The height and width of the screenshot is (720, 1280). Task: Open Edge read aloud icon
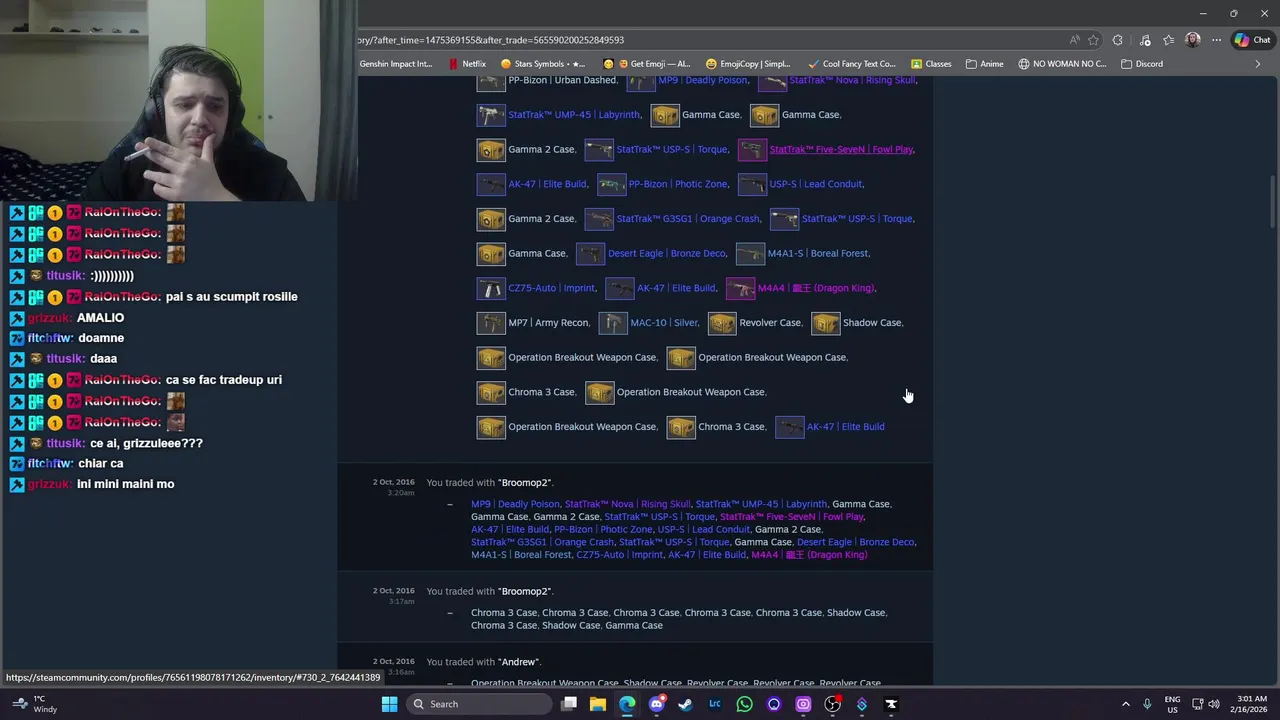pyautogui.click(x=1074, y=40)
